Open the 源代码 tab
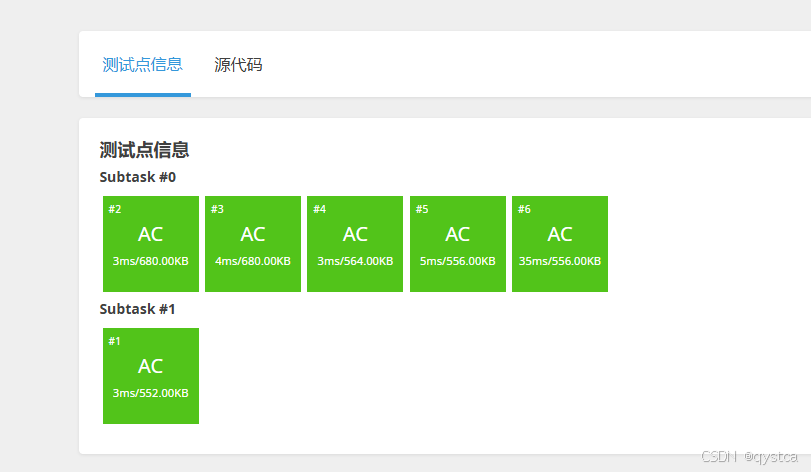This screenshot has width=811, height=472. click(238, 65)
